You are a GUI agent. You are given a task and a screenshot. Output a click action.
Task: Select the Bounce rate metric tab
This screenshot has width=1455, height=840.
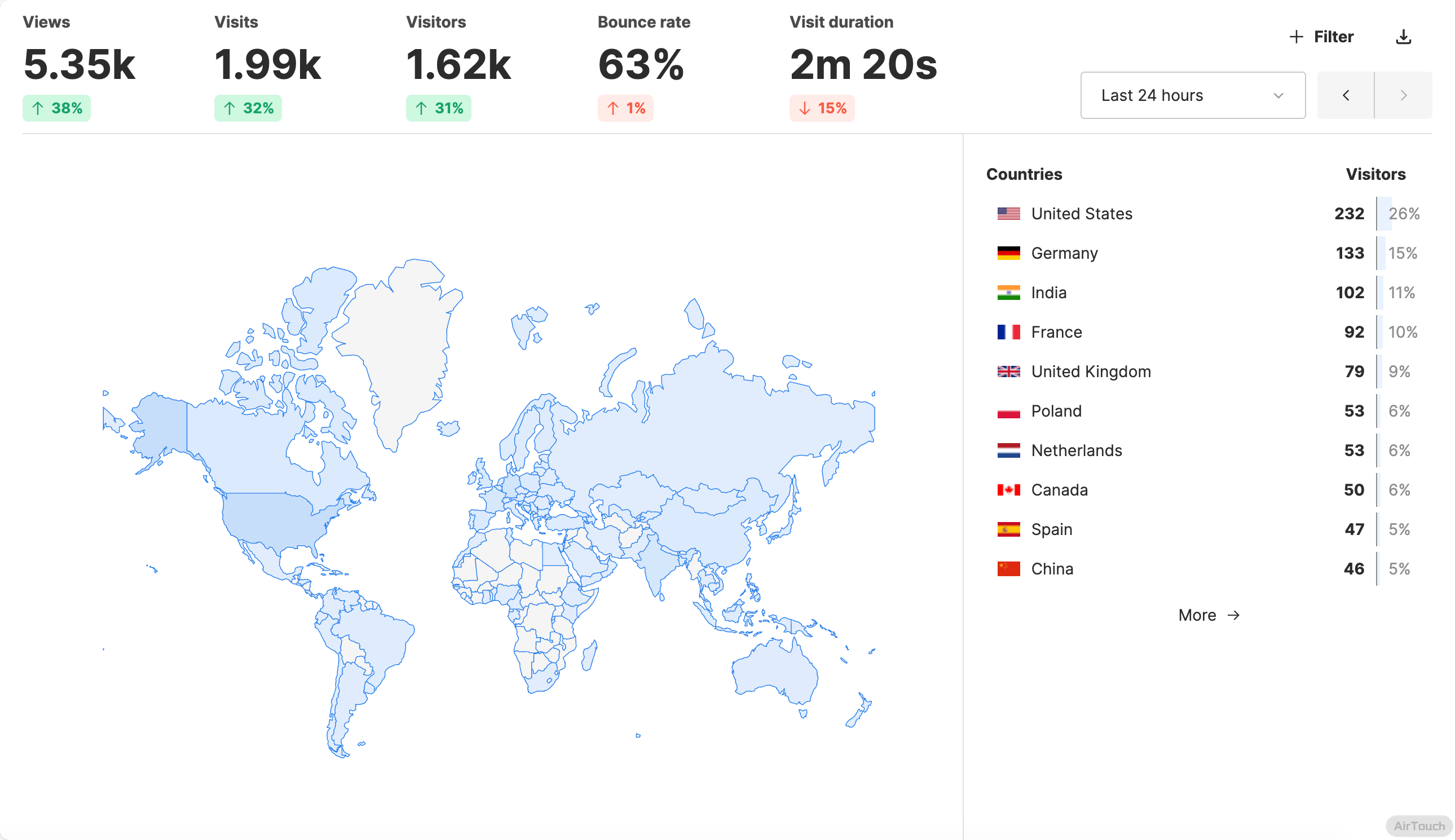[x=643, y=64]
